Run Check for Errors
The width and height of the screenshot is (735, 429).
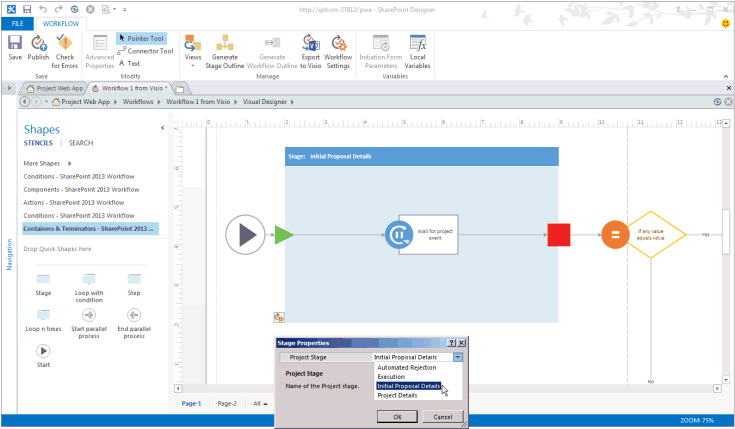pos(65,52)
